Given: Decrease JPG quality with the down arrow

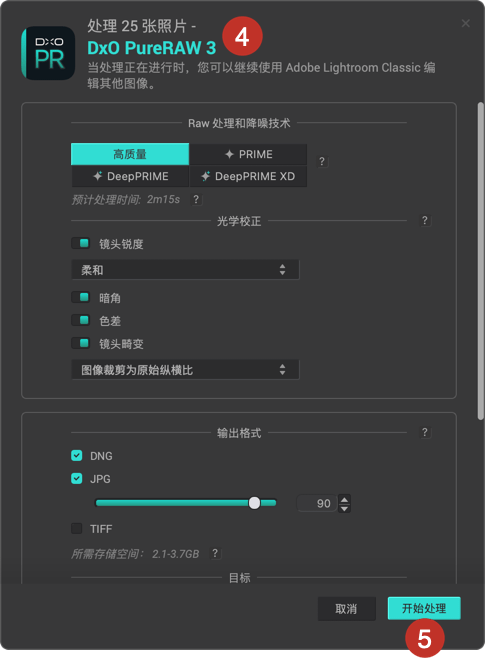Looking at the screenshot, I should pyautogui.click(x=345, y=508).
